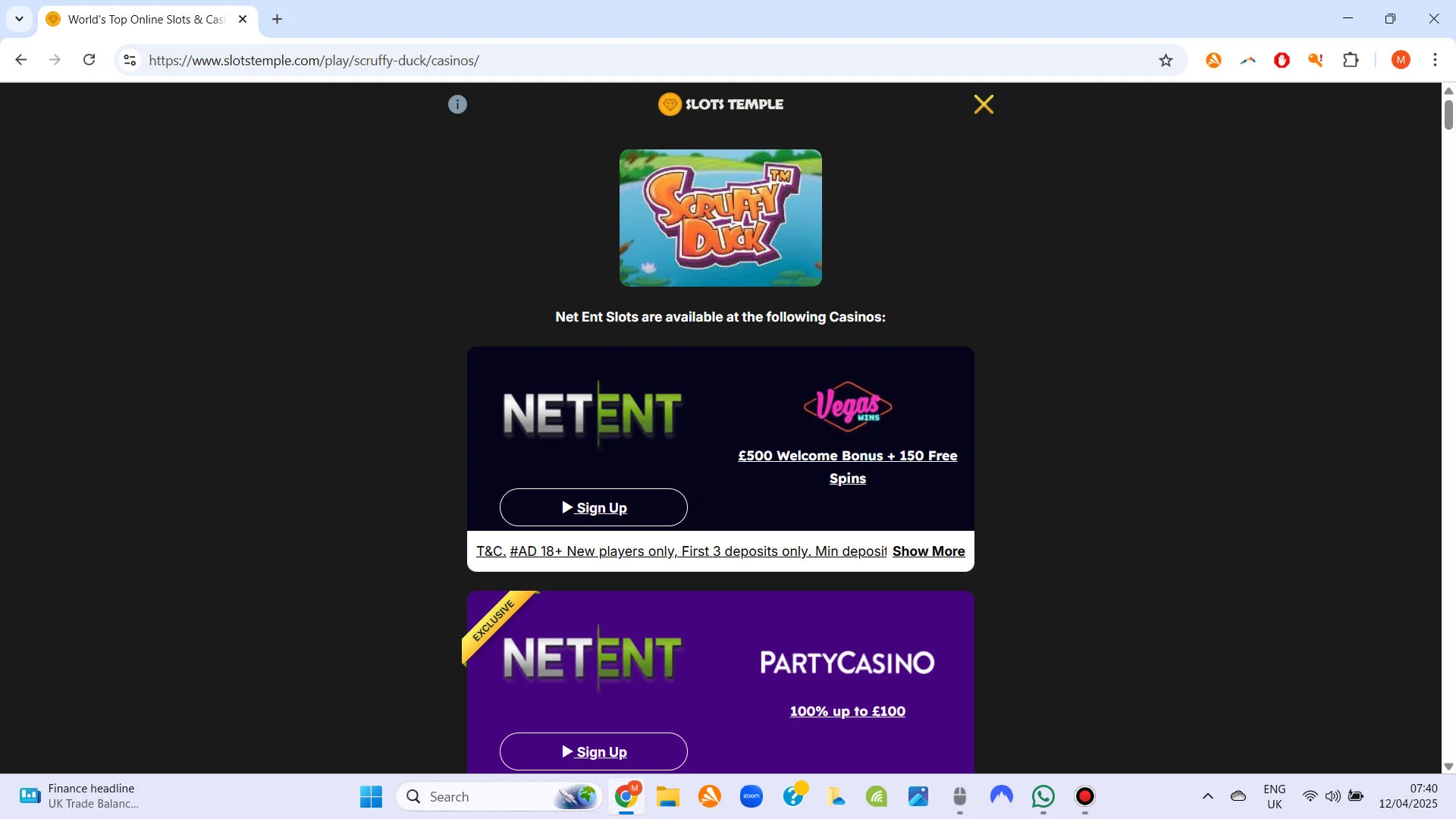Open File Explorer from the taskbar
This screenshot has width=1456, height=819.
(x=667, y=796)
